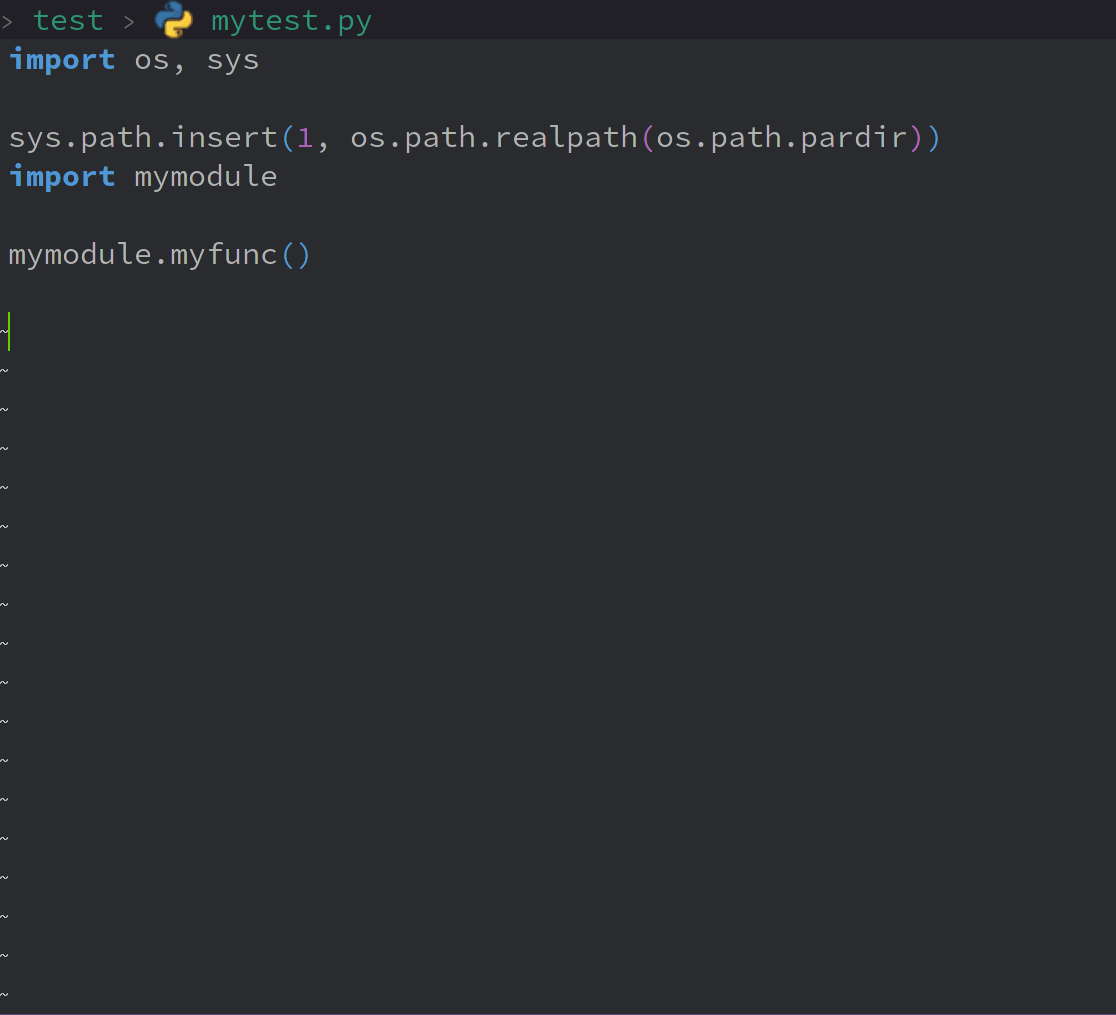Expand the first breadcrumb chevron at line start
1116x1015 pixels.
8,19
